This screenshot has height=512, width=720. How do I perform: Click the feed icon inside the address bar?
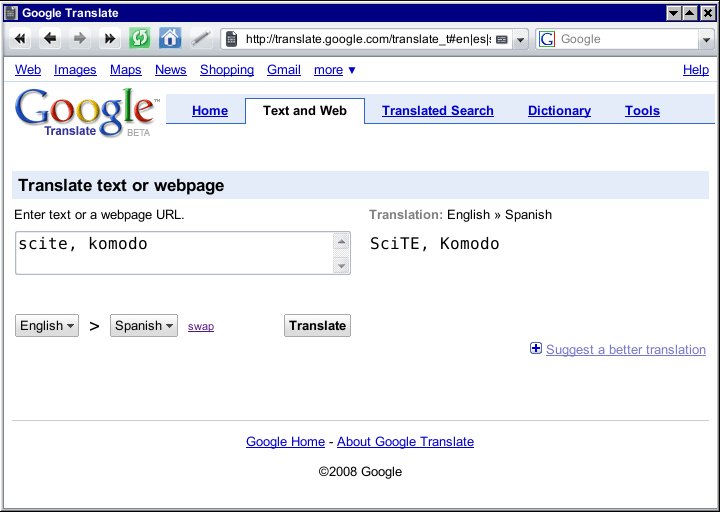[x=501, y=39]
